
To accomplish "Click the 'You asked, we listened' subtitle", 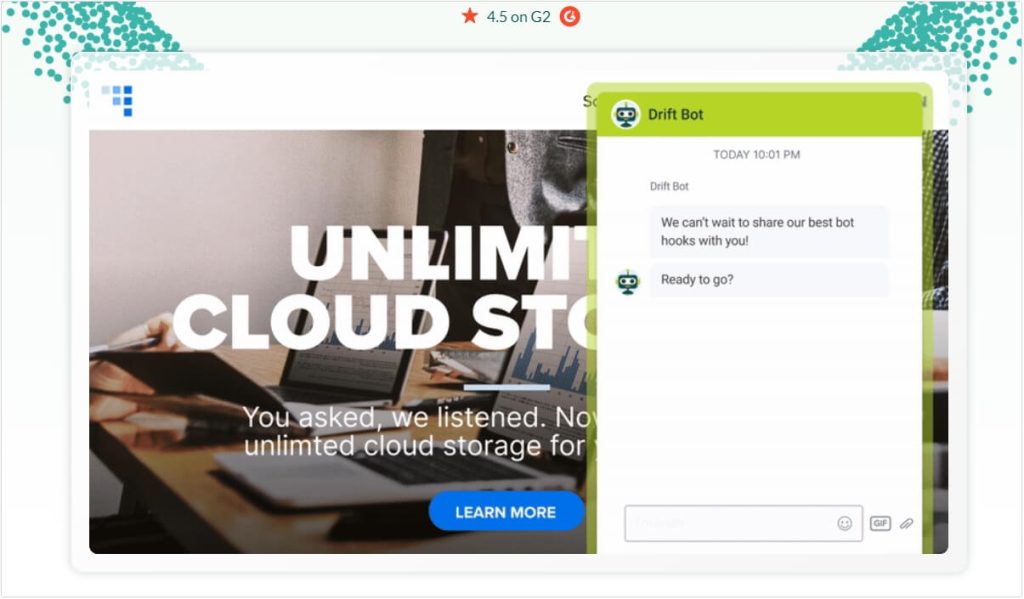I will [415, 431].
